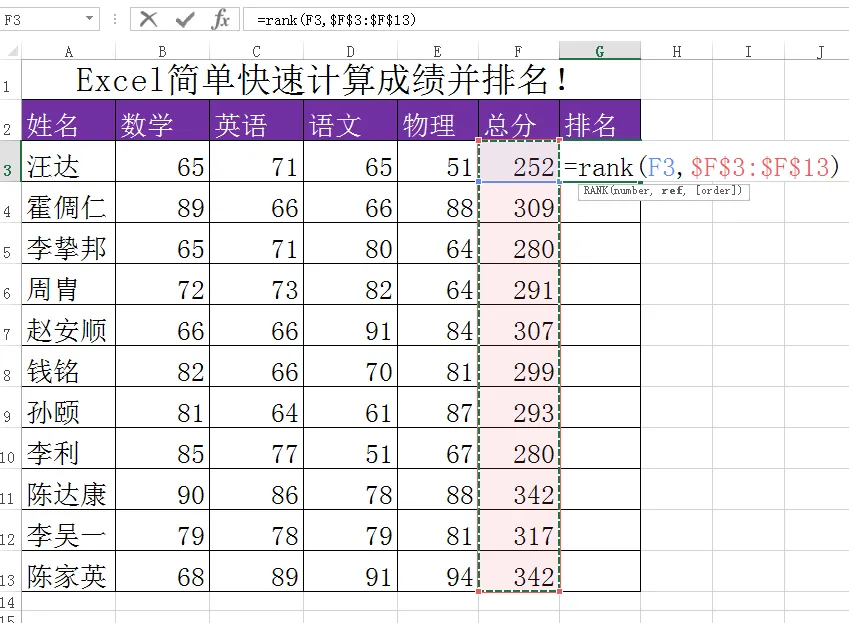Screen dimensions: 849x623
Task: Select column B header
Action: (x=162, y=51)
